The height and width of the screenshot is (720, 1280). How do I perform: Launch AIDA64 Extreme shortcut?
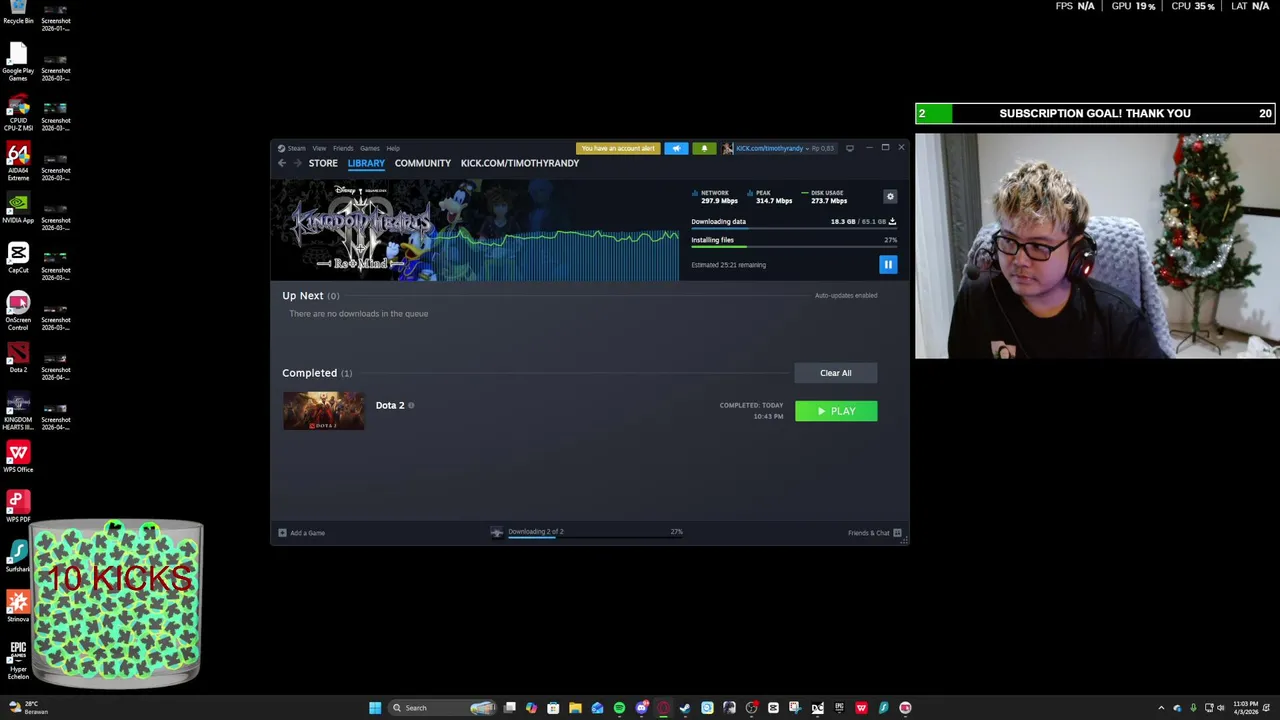(18, 162)
